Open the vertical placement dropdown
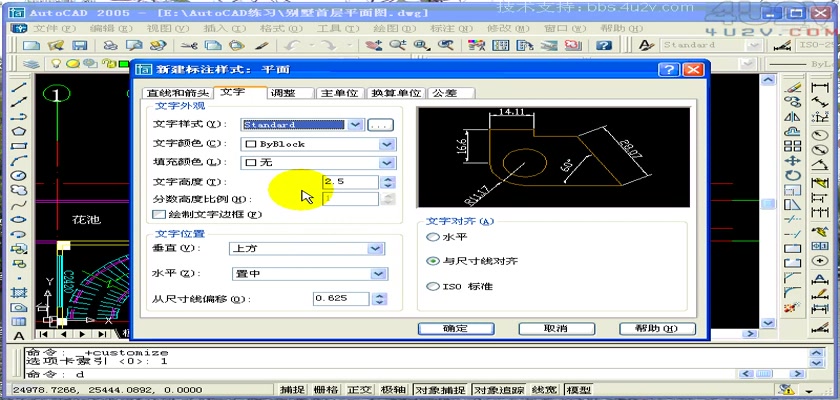The image size is (840, 400). (376, 248)
